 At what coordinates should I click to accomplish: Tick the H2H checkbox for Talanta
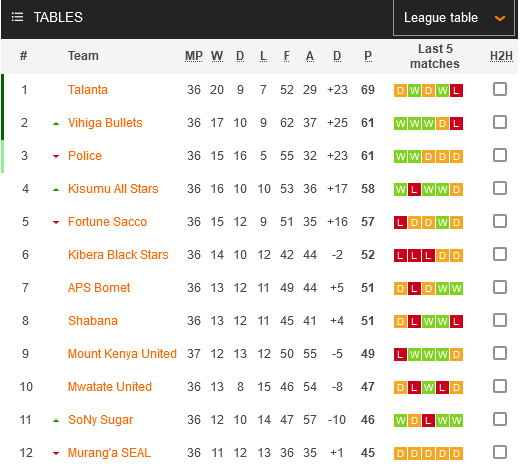pos(499,89)
